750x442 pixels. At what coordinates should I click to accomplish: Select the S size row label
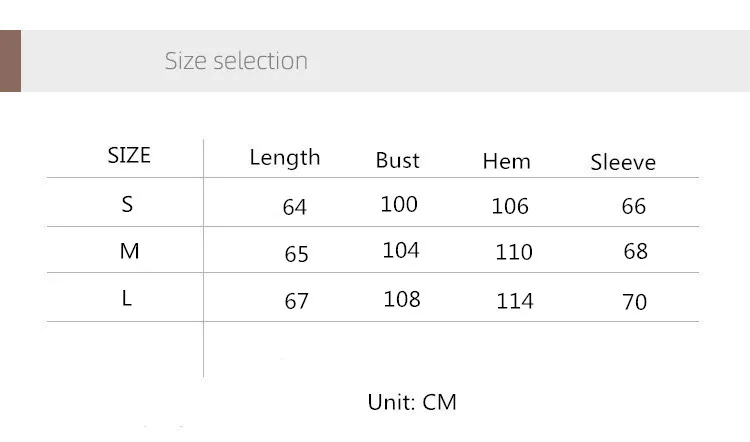[x=127, y=204]
